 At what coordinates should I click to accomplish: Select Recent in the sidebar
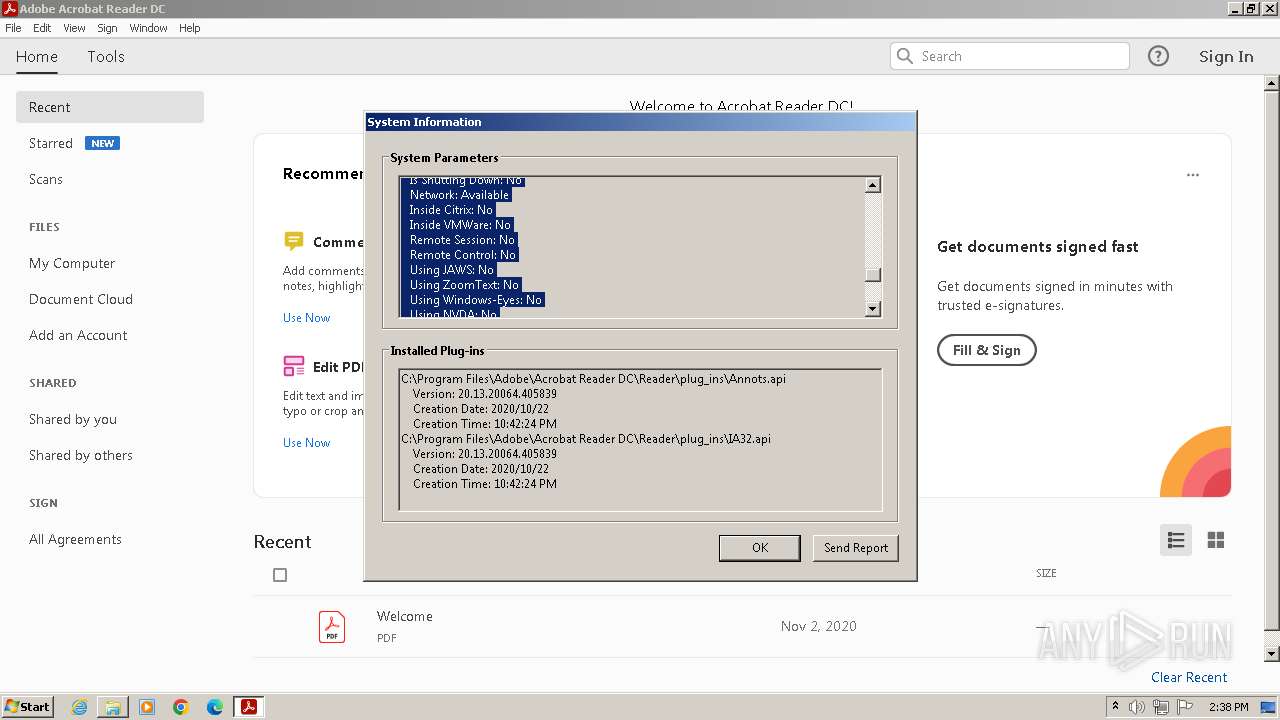[110, 107]
